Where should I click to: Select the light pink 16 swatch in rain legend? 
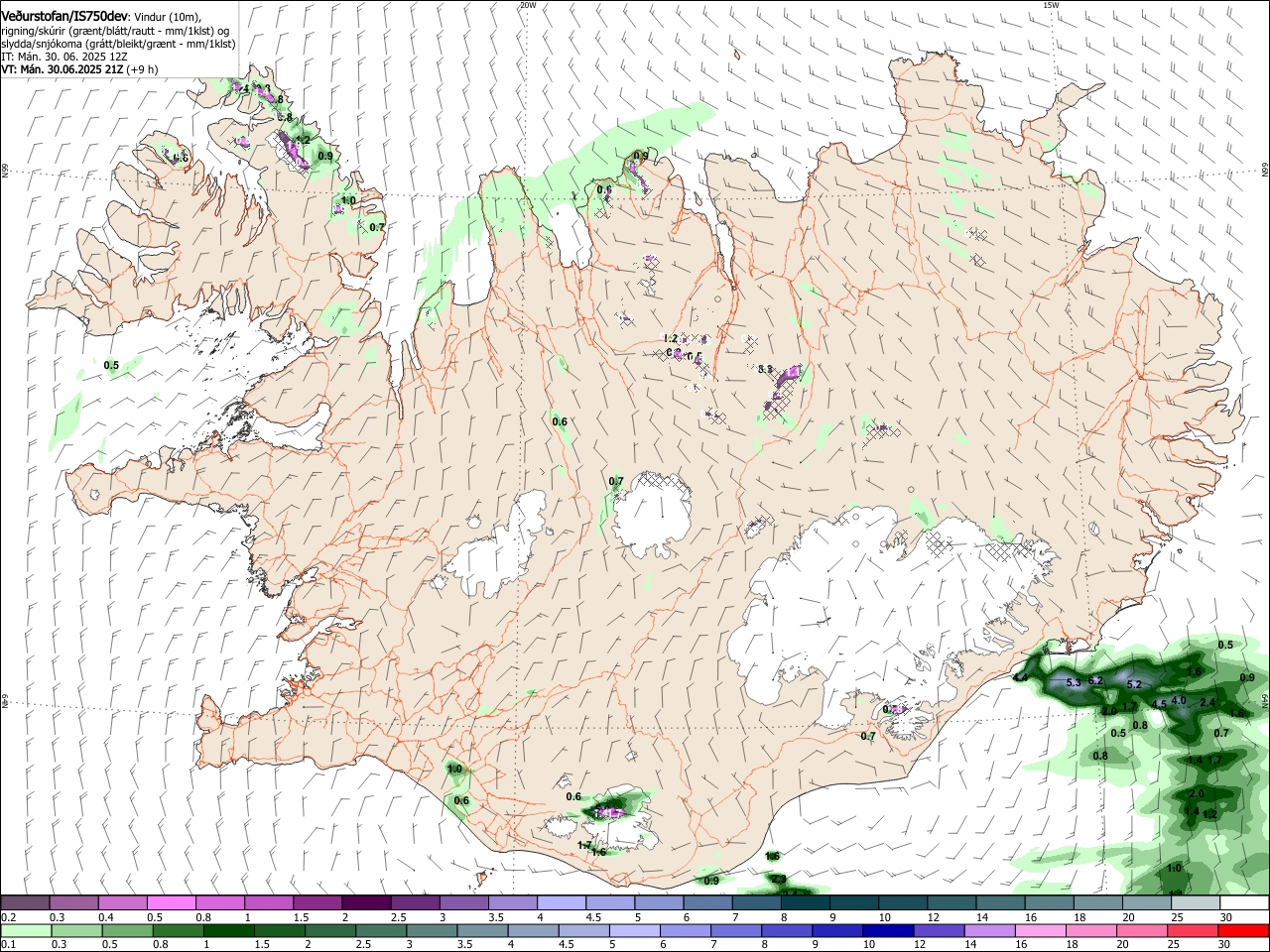(1040, 930)
